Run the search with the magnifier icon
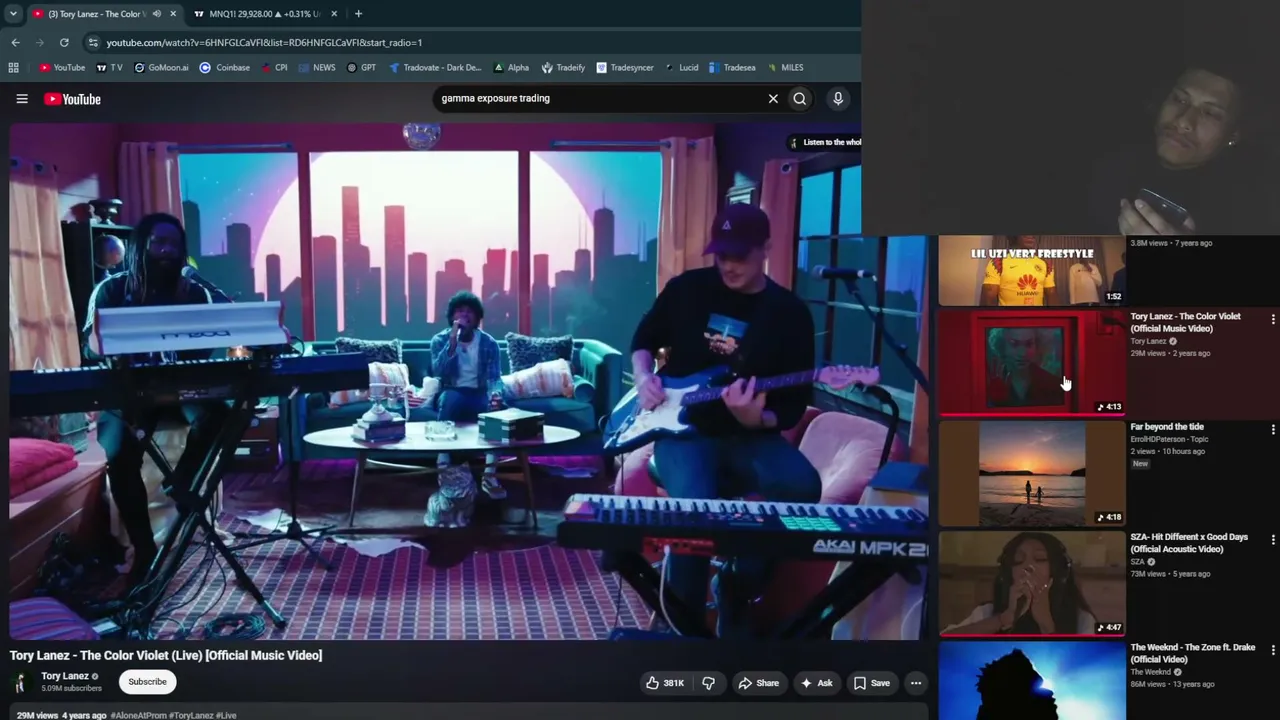Viewport: 1280px width, 720px height. tap(800, 98)
